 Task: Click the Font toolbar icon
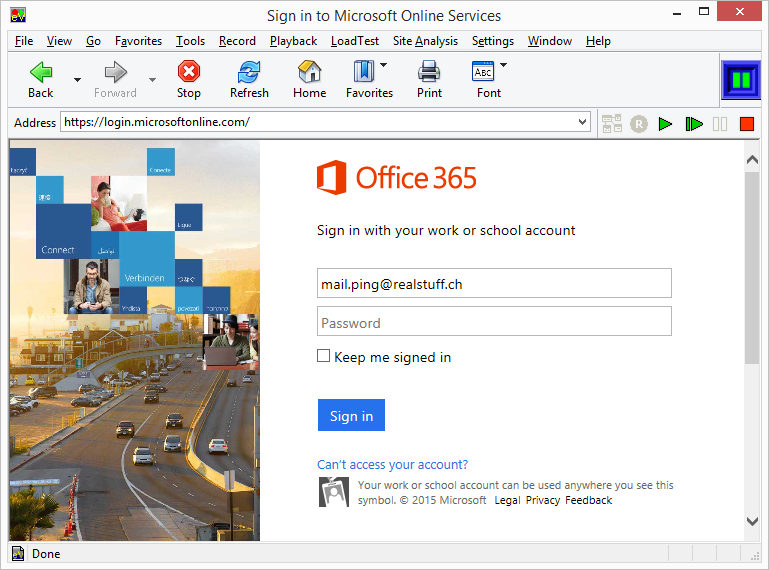point(483,72)
